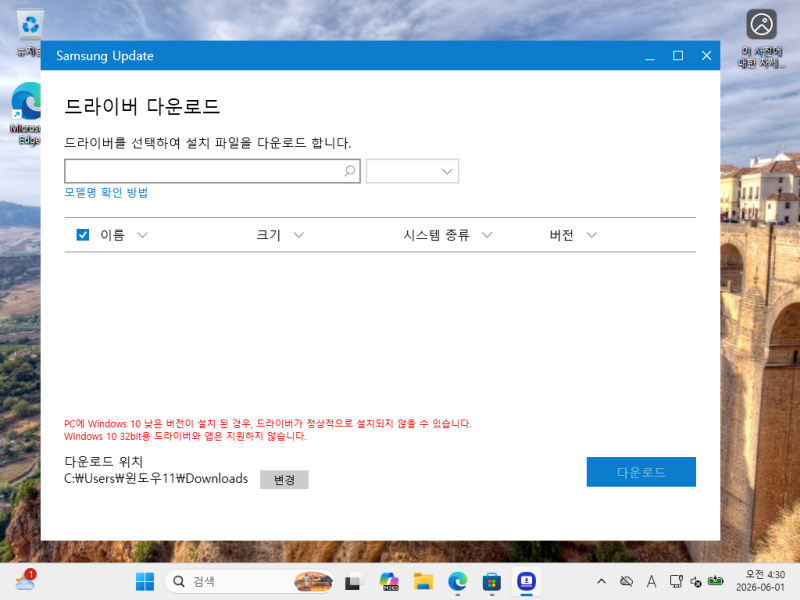Viewport: 800px width, 600px height.
Task: Maximize the Samsung Update window
Action: point(678,56)
